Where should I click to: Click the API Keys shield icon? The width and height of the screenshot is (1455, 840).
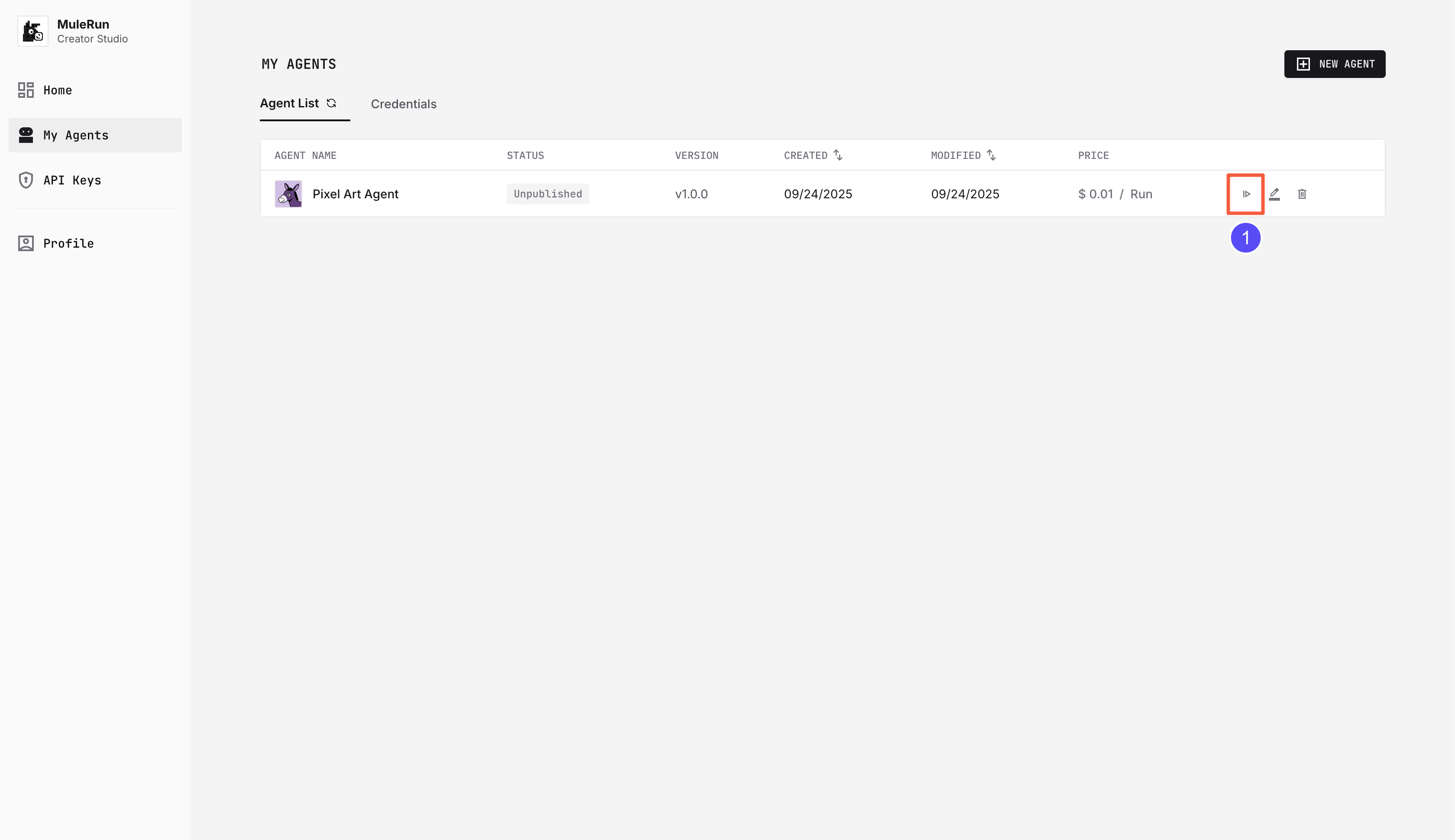tap(26, 180)
